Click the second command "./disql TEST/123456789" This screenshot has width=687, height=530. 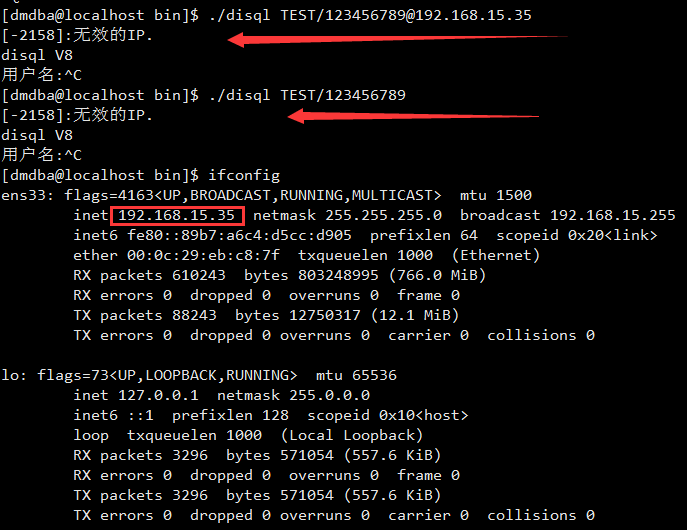(307, 95)
